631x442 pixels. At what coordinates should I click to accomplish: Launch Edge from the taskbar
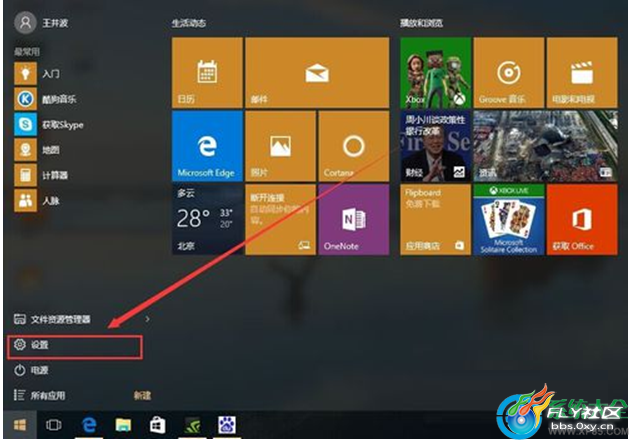pos(89,425)
